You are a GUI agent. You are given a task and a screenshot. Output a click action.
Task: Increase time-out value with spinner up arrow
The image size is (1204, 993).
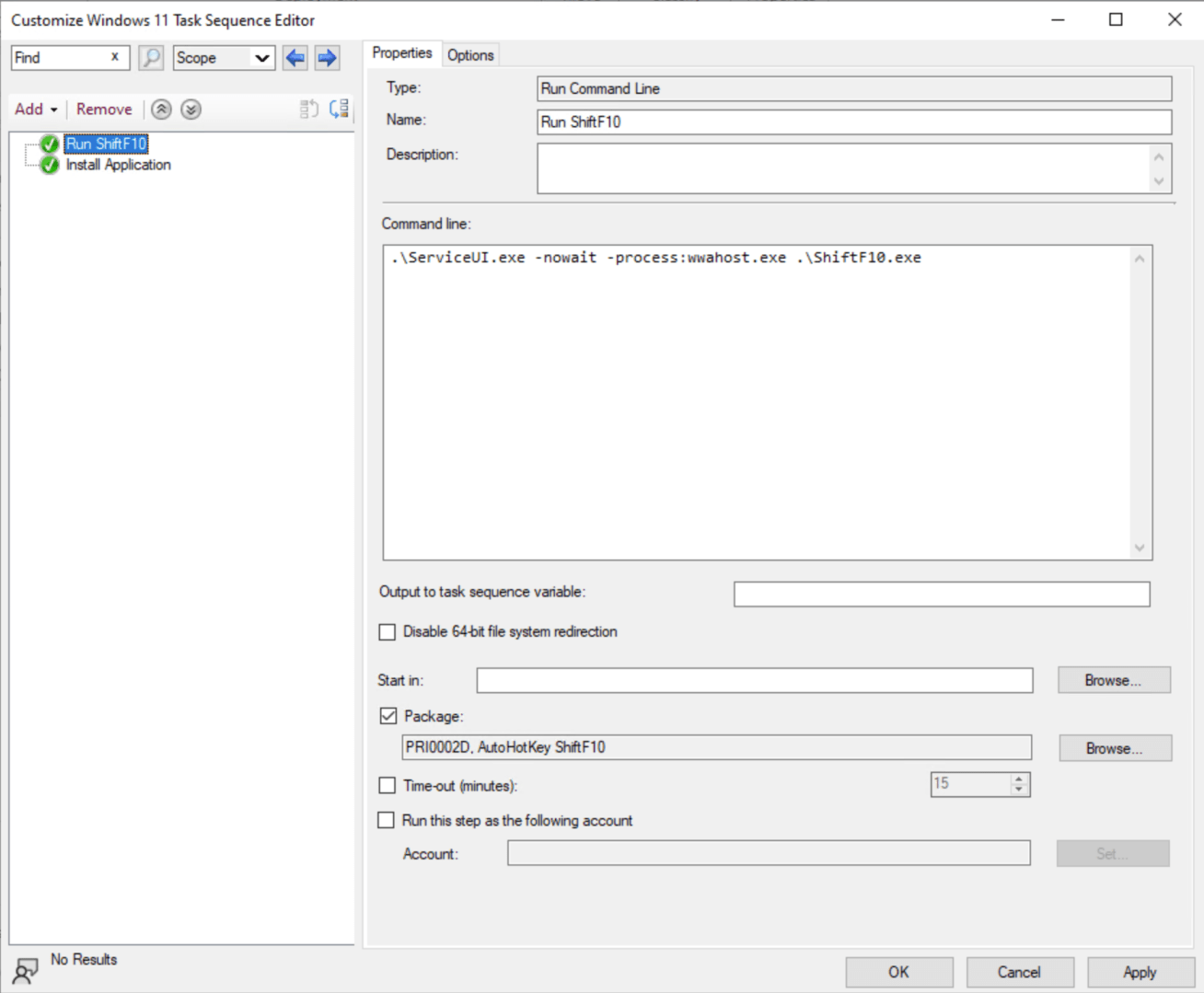(x=1018, y=779)
